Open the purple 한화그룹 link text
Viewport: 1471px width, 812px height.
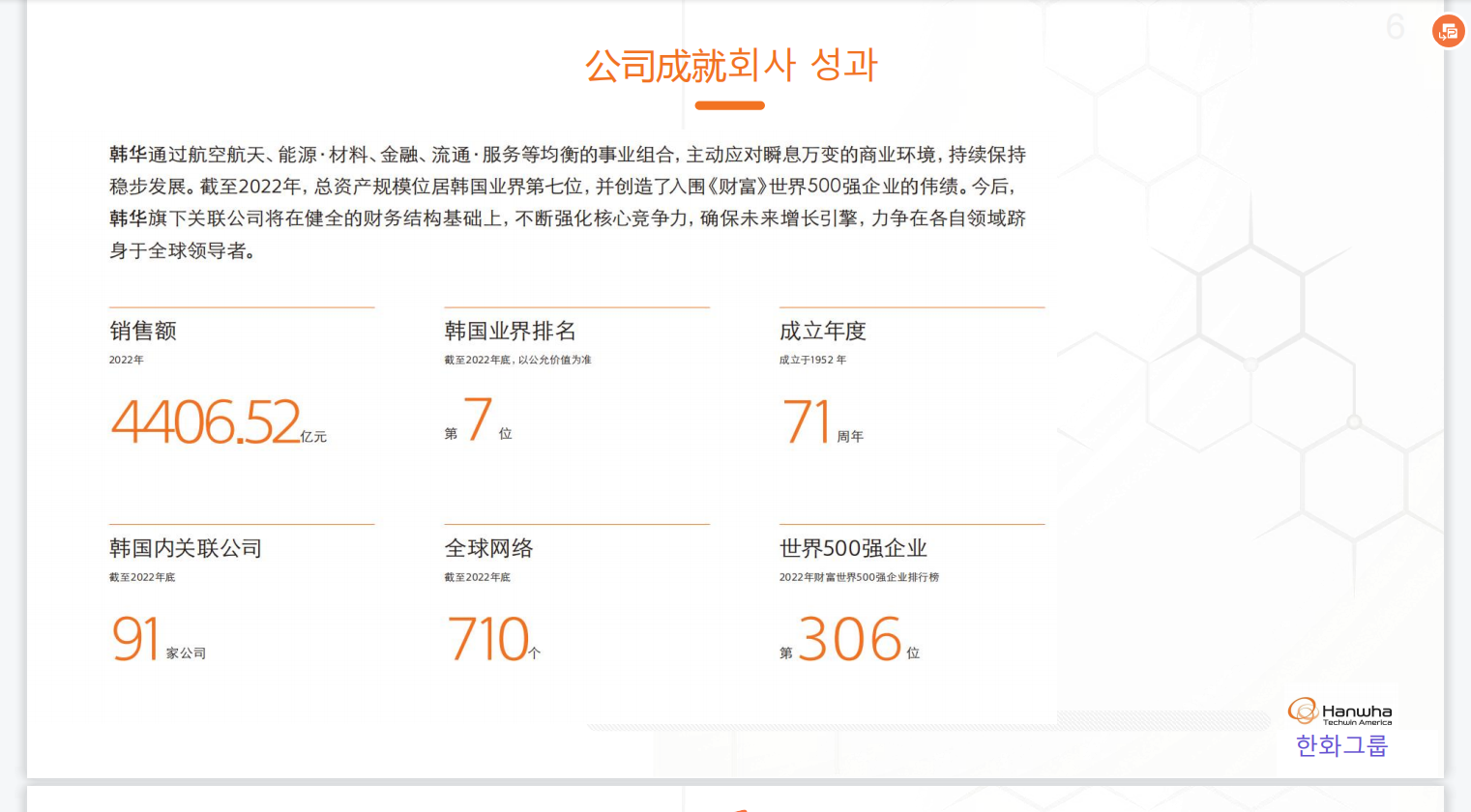click(x=1341, y=745)
